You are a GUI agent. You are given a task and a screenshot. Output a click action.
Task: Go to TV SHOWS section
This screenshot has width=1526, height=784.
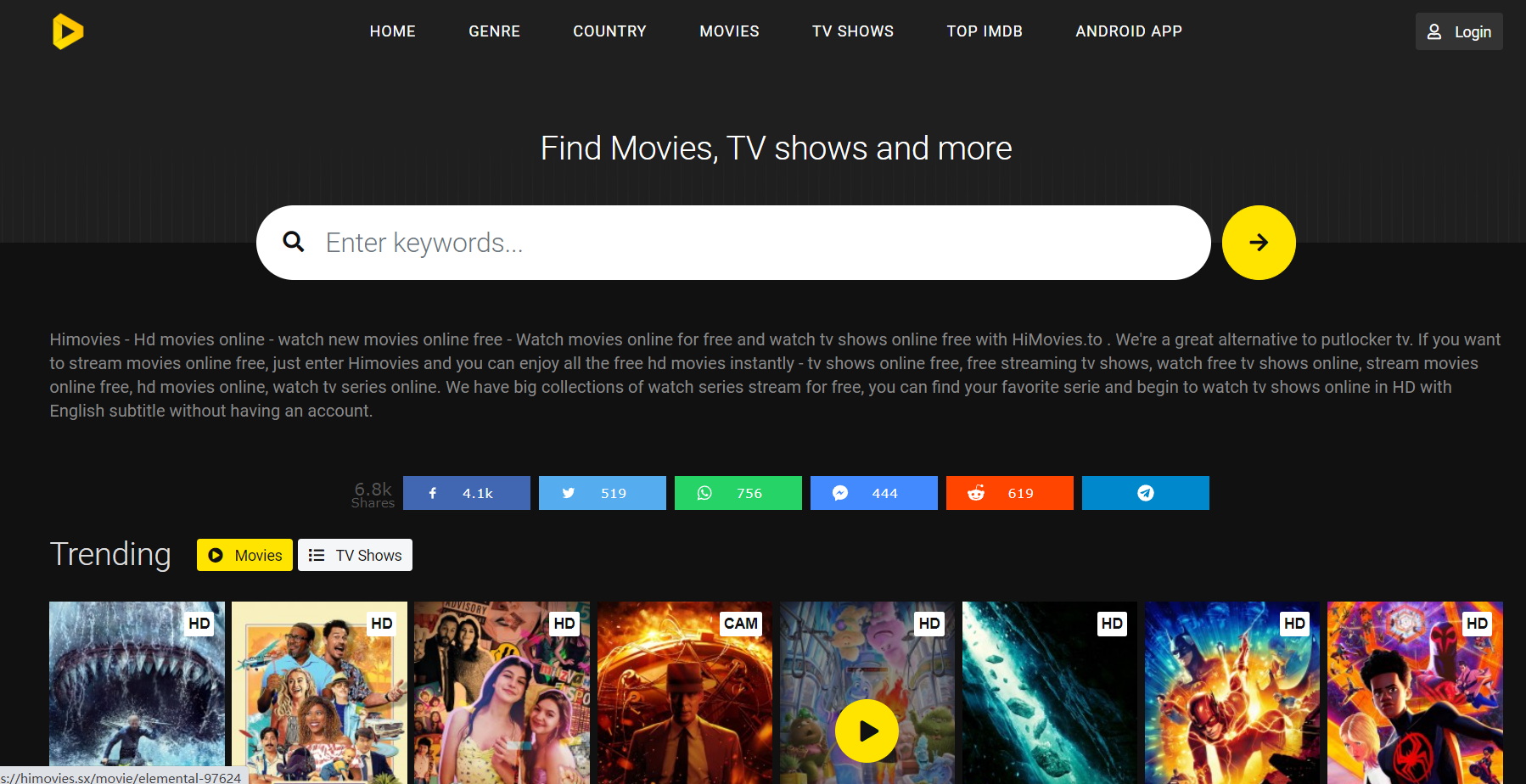(853, 31)
